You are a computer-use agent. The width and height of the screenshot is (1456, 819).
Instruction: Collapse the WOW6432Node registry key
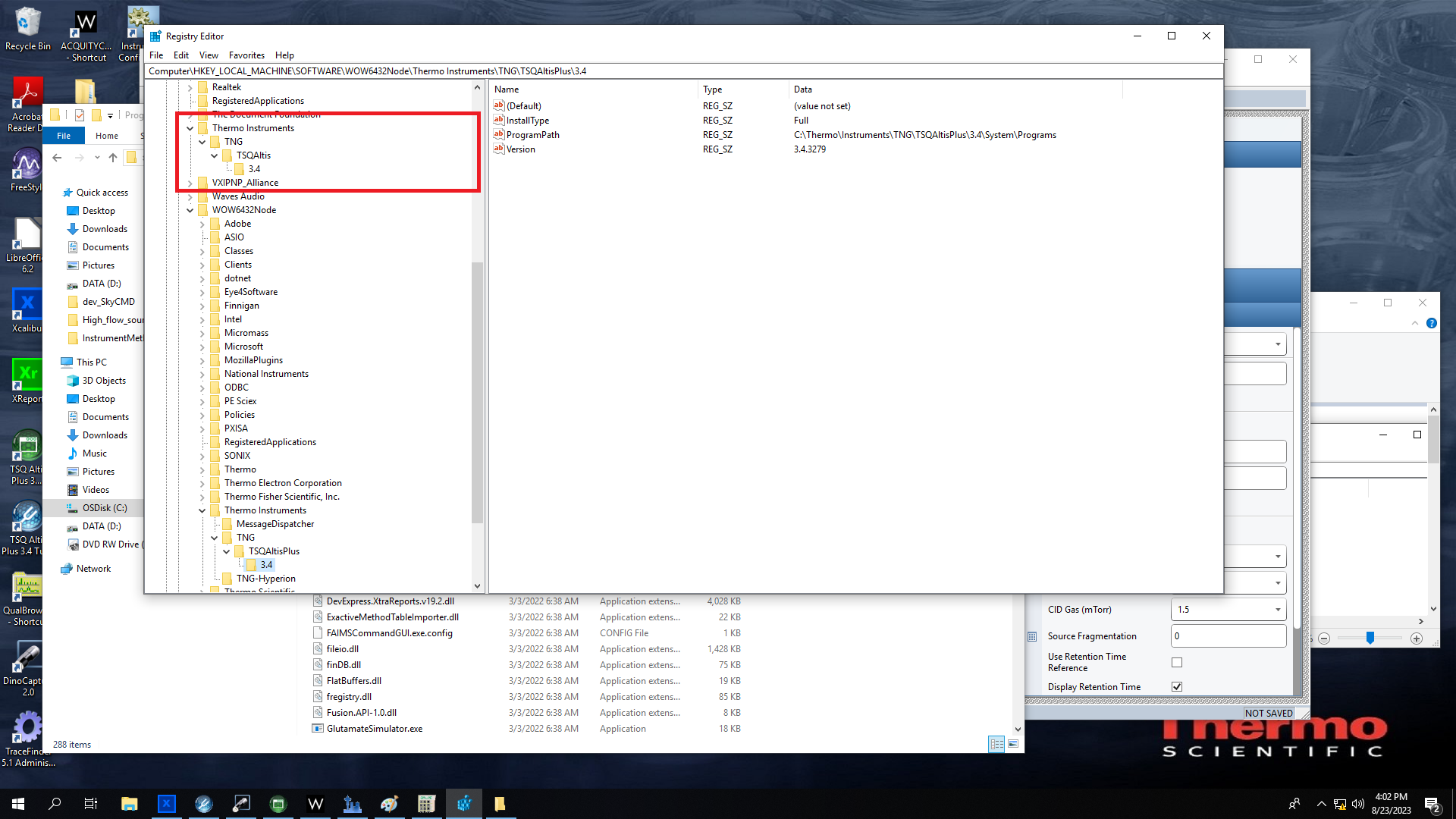(190, 210)
